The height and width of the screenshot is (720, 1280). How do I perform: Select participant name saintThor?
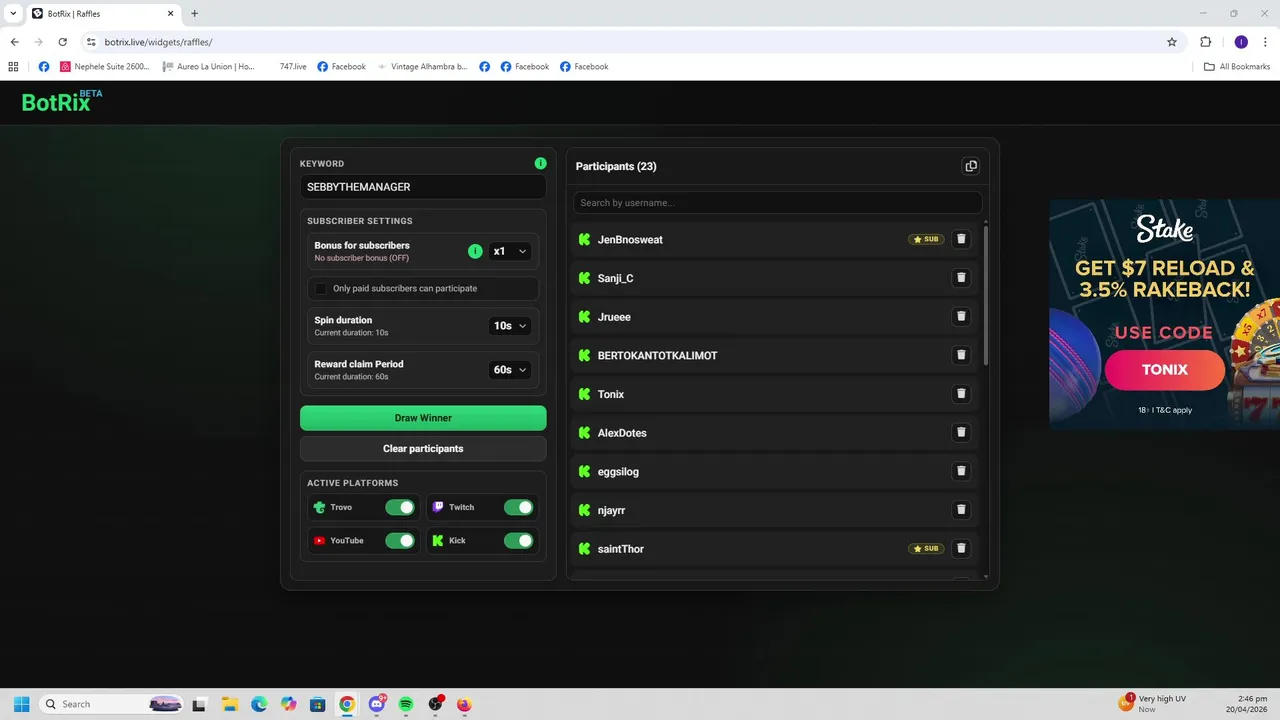pyautogui.click(x=621, y=549)
